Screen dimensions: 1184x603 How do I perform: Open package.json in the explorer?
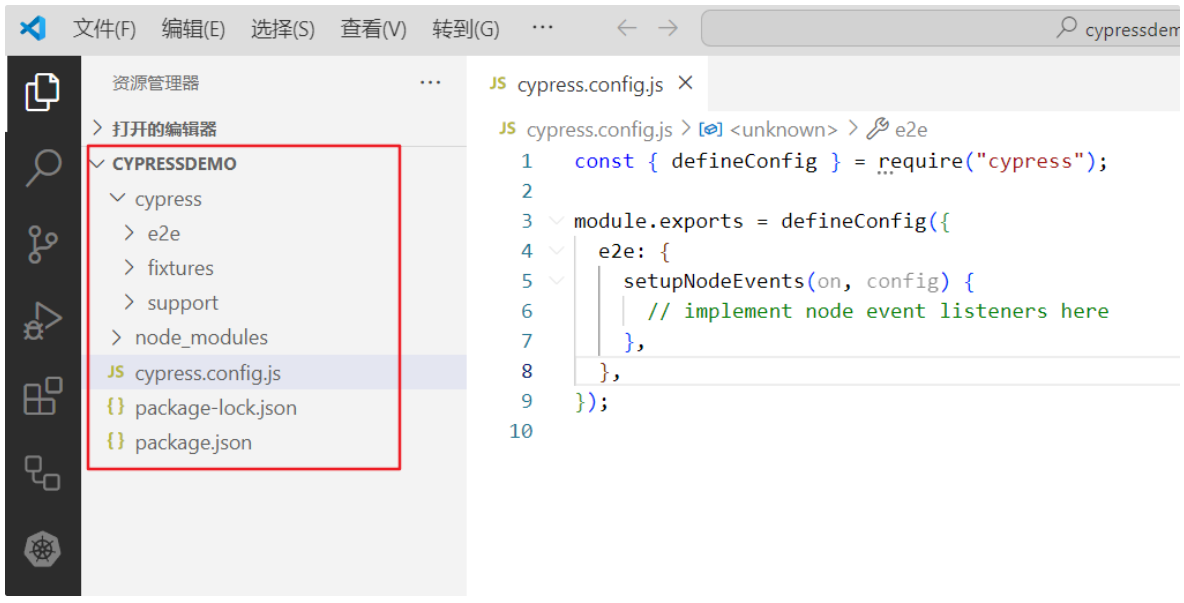(x=193, y=442)
